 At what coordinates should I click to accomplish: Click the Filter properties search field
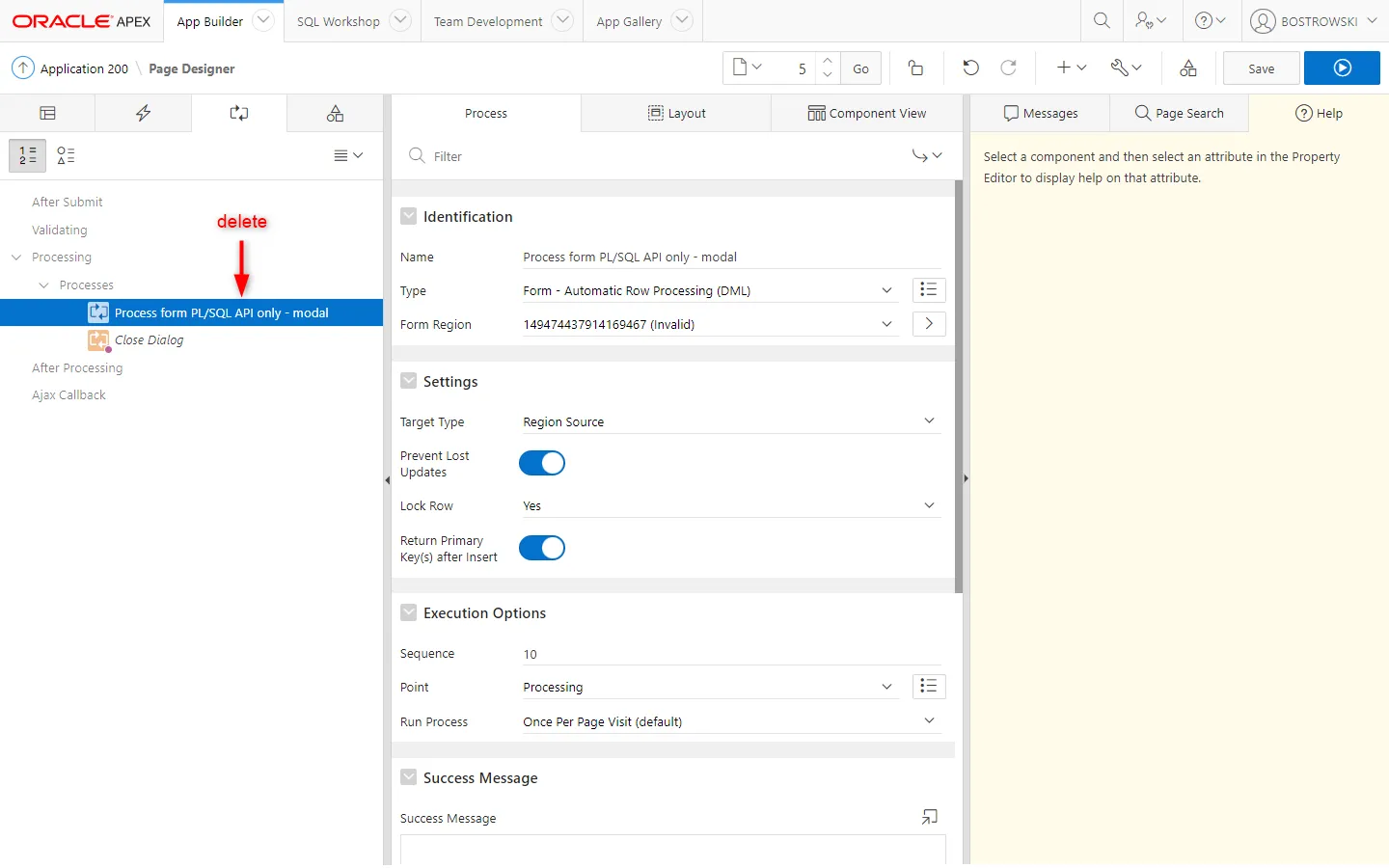[666, 156]
